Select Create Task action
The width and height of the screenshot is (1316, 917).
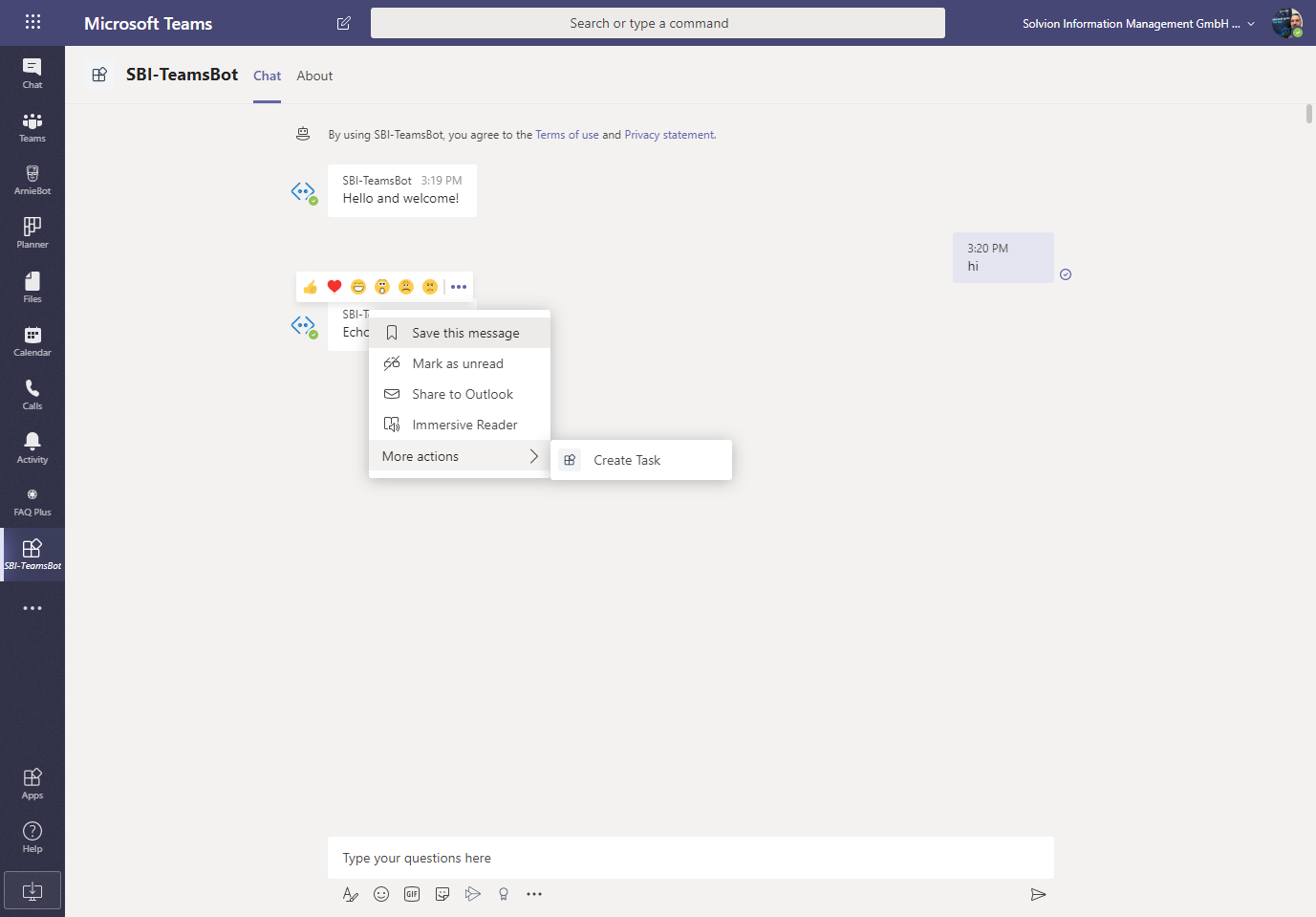pyautogui.click(x=641, y=460)
